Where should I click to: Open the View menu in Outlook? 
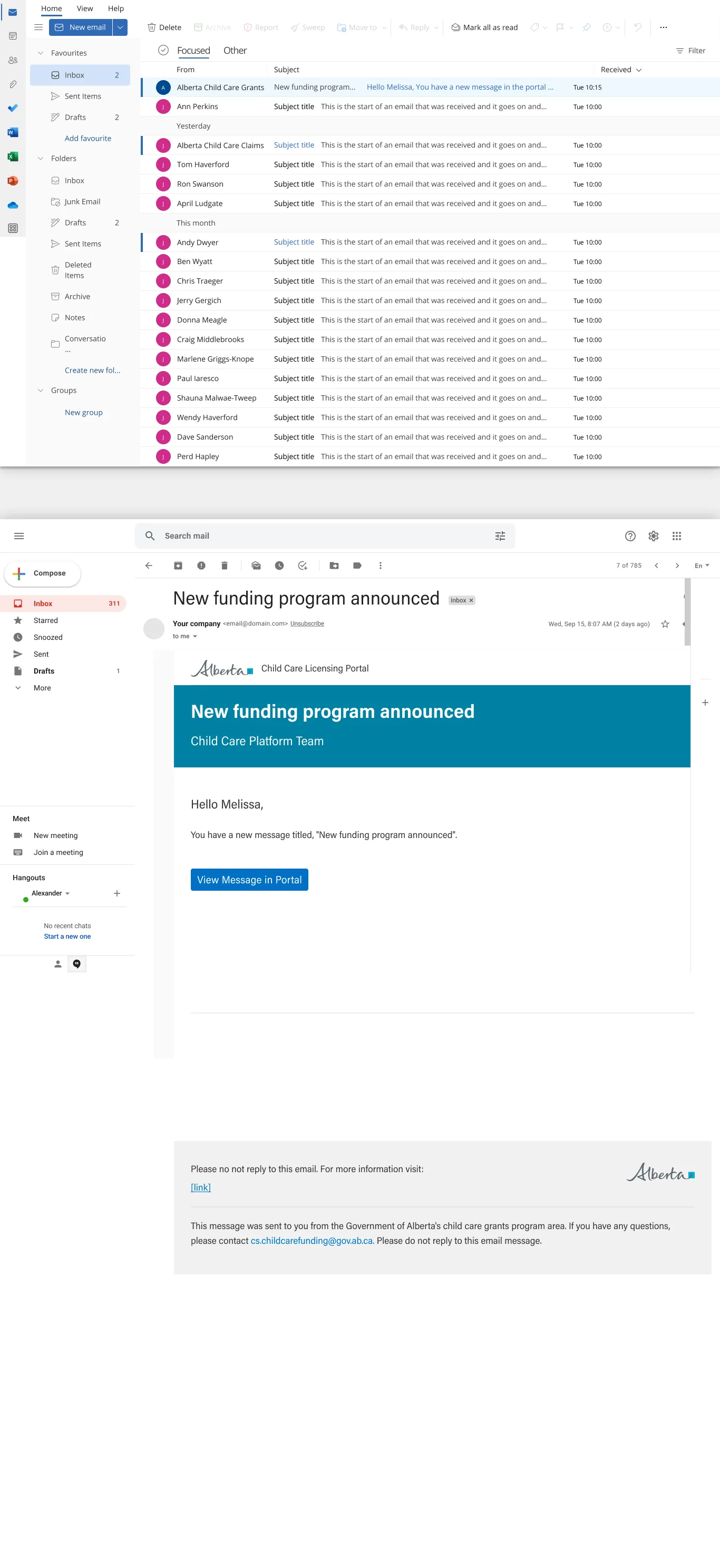(x=85, y=8)
